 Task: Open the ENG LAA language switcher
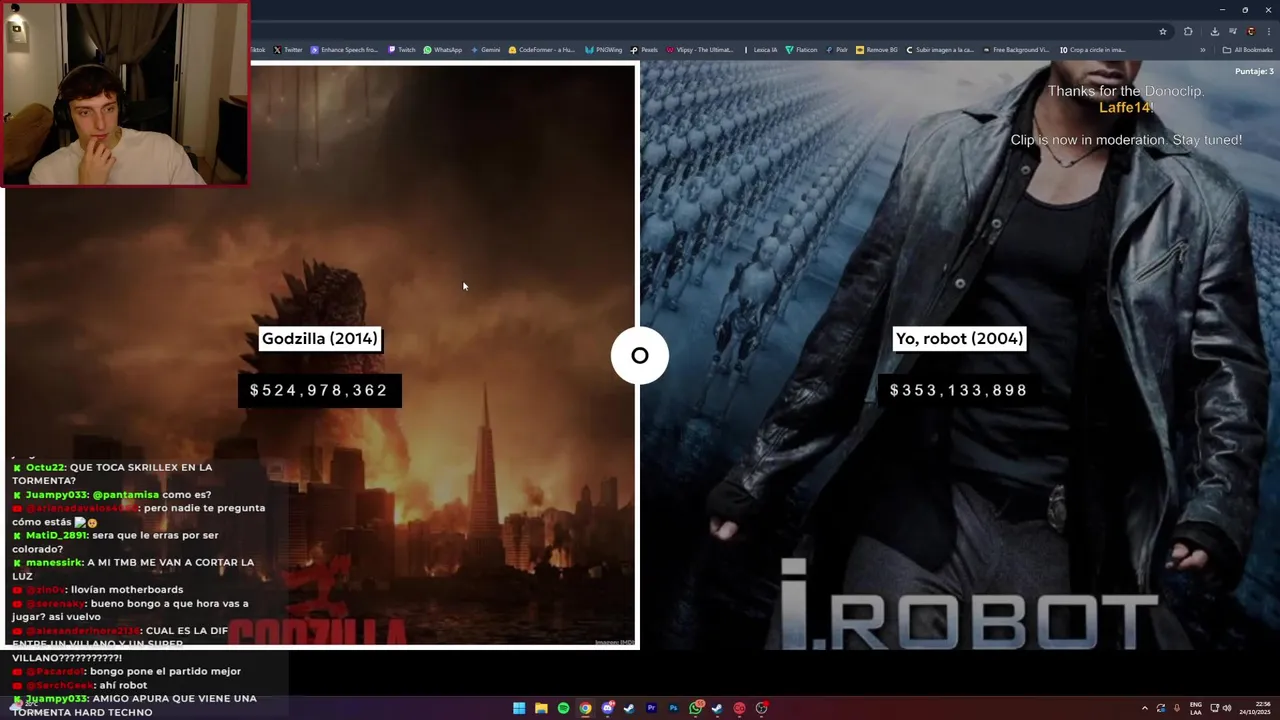tap(1195, 708)
